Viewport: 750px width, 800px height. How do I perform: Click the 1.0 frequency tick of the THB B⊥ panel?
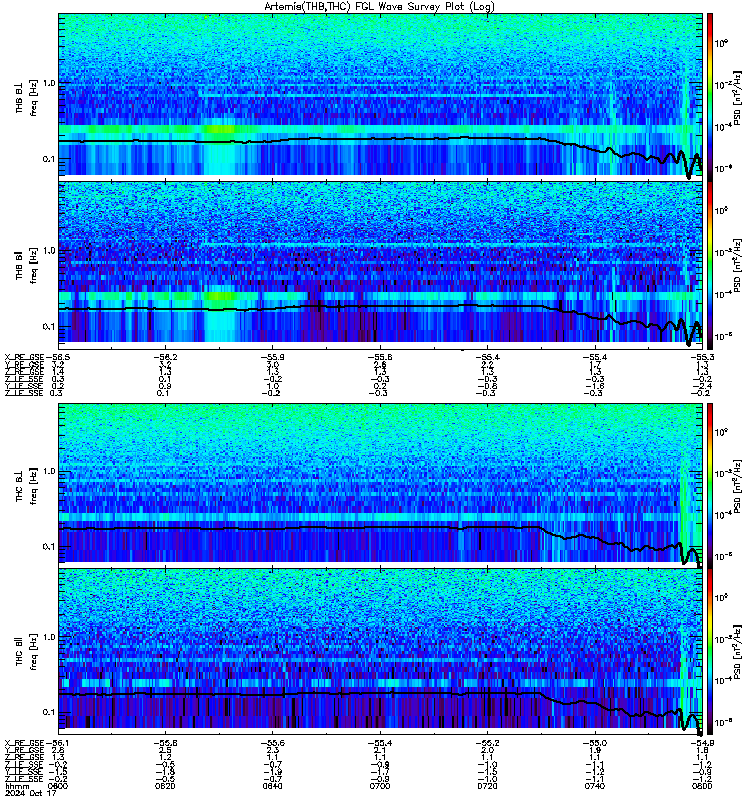pos(49,83)
